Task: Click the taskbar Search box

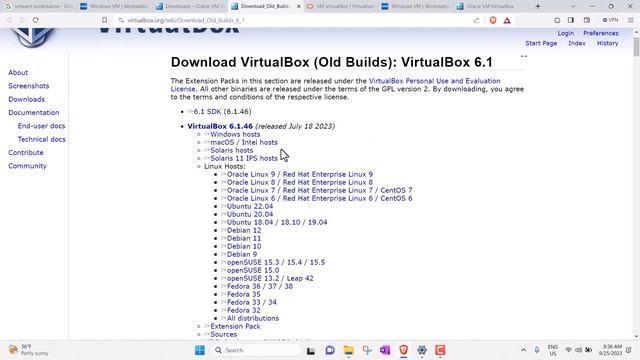Action: click(x=256, y=350)
